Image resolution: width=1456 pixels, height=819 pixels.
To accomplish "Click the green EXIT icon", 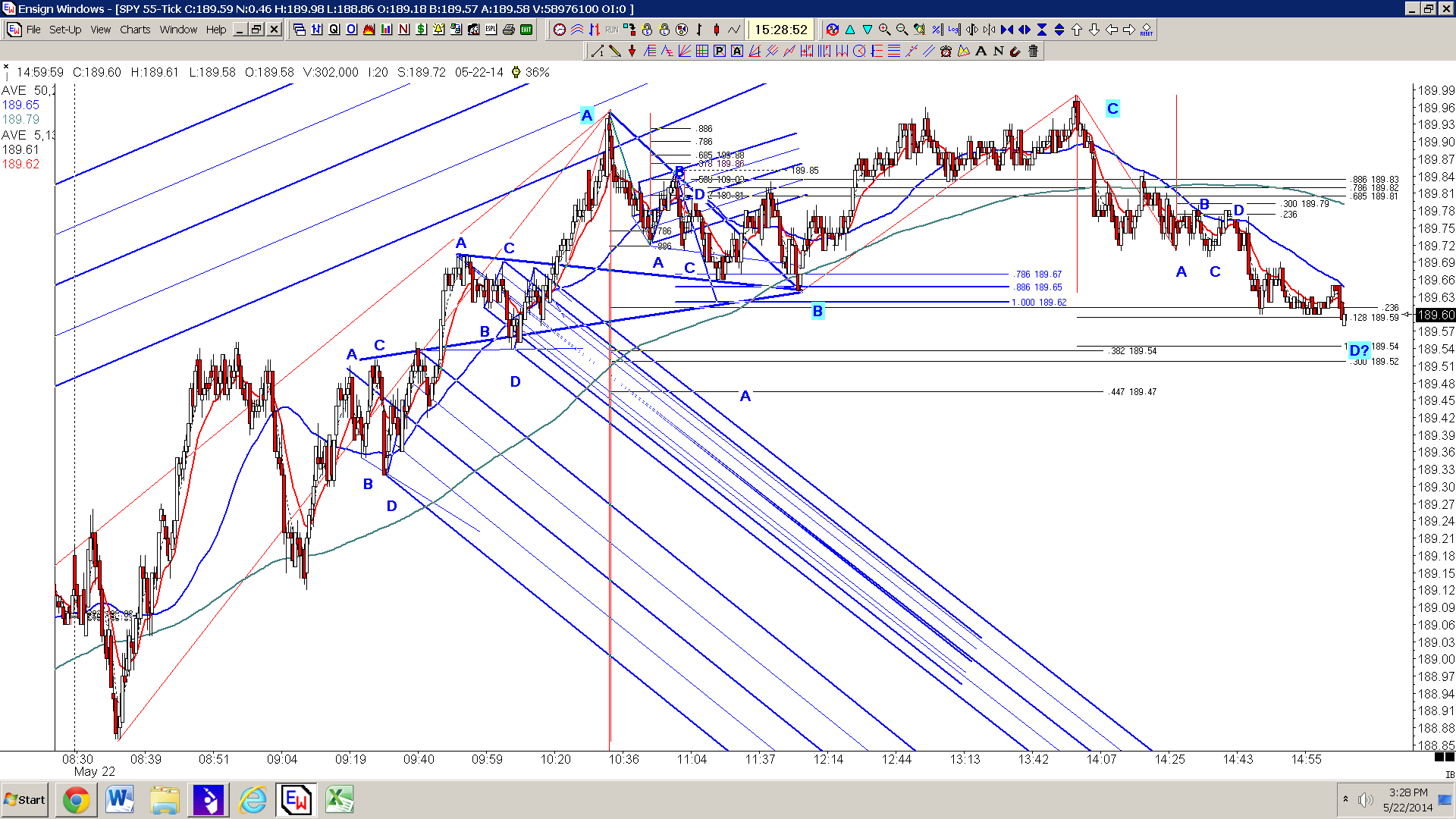I will pos(526,30).
